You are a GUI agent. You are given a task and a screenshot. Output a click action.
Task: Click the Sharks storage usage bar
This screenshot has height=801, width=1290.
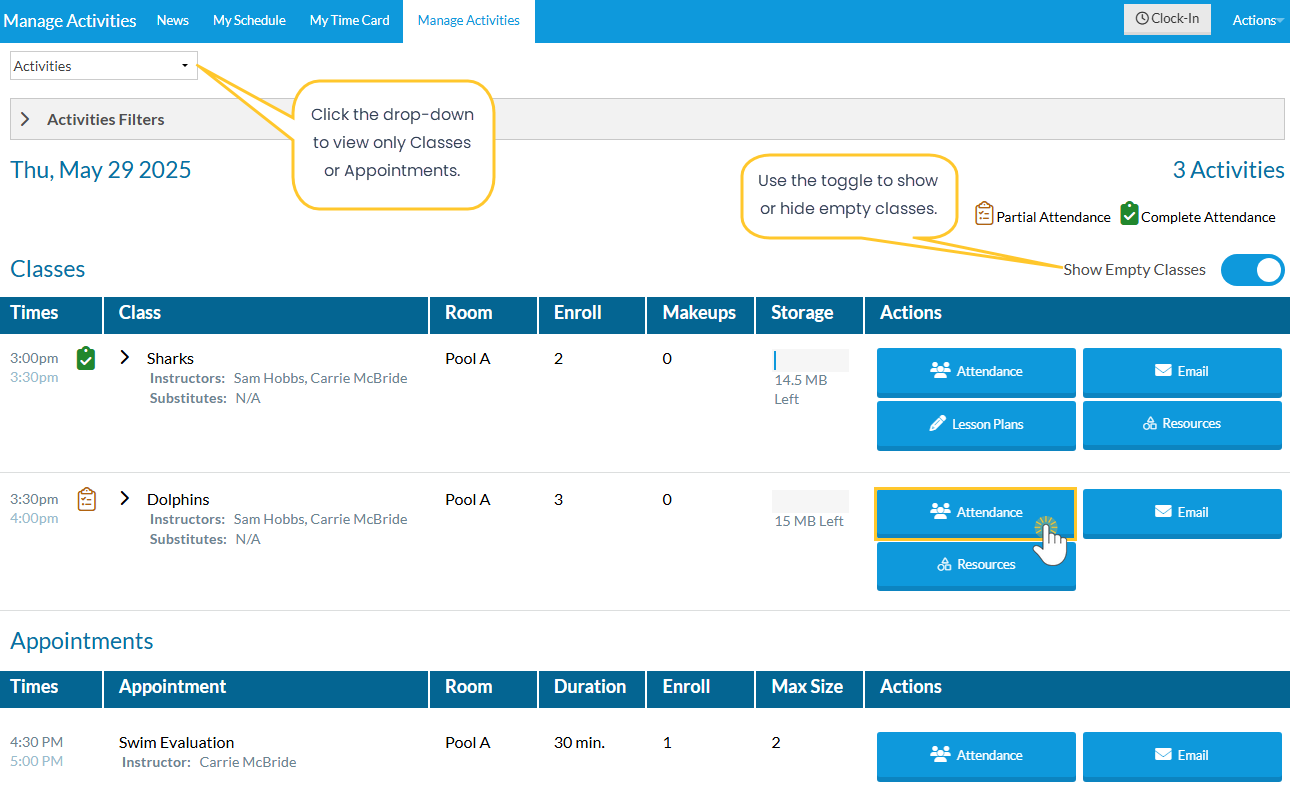pos(810,360)
